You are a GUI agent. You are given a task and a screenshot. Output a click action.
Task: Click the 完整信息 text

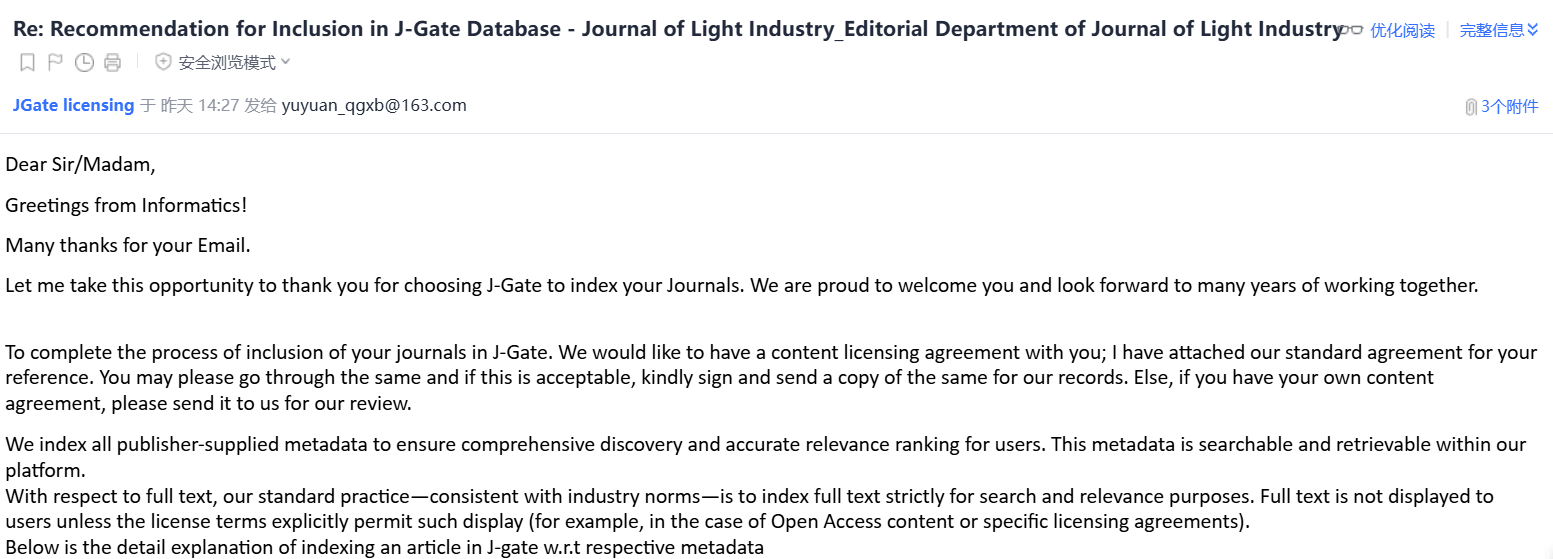[1492, 30]
